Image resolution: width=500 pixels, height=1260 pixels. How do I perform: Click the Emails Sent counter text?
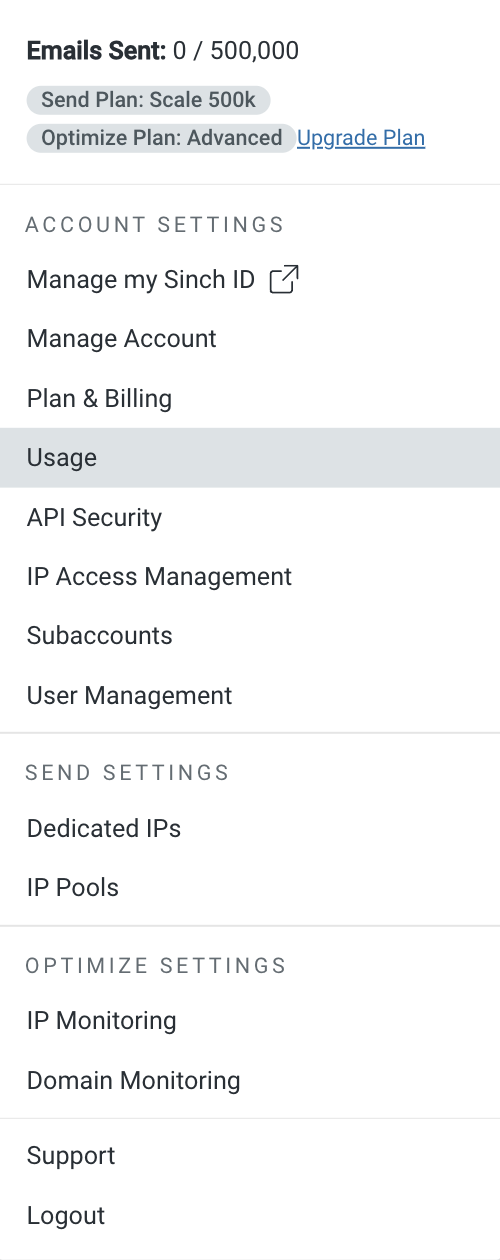(x=163, y=50)
